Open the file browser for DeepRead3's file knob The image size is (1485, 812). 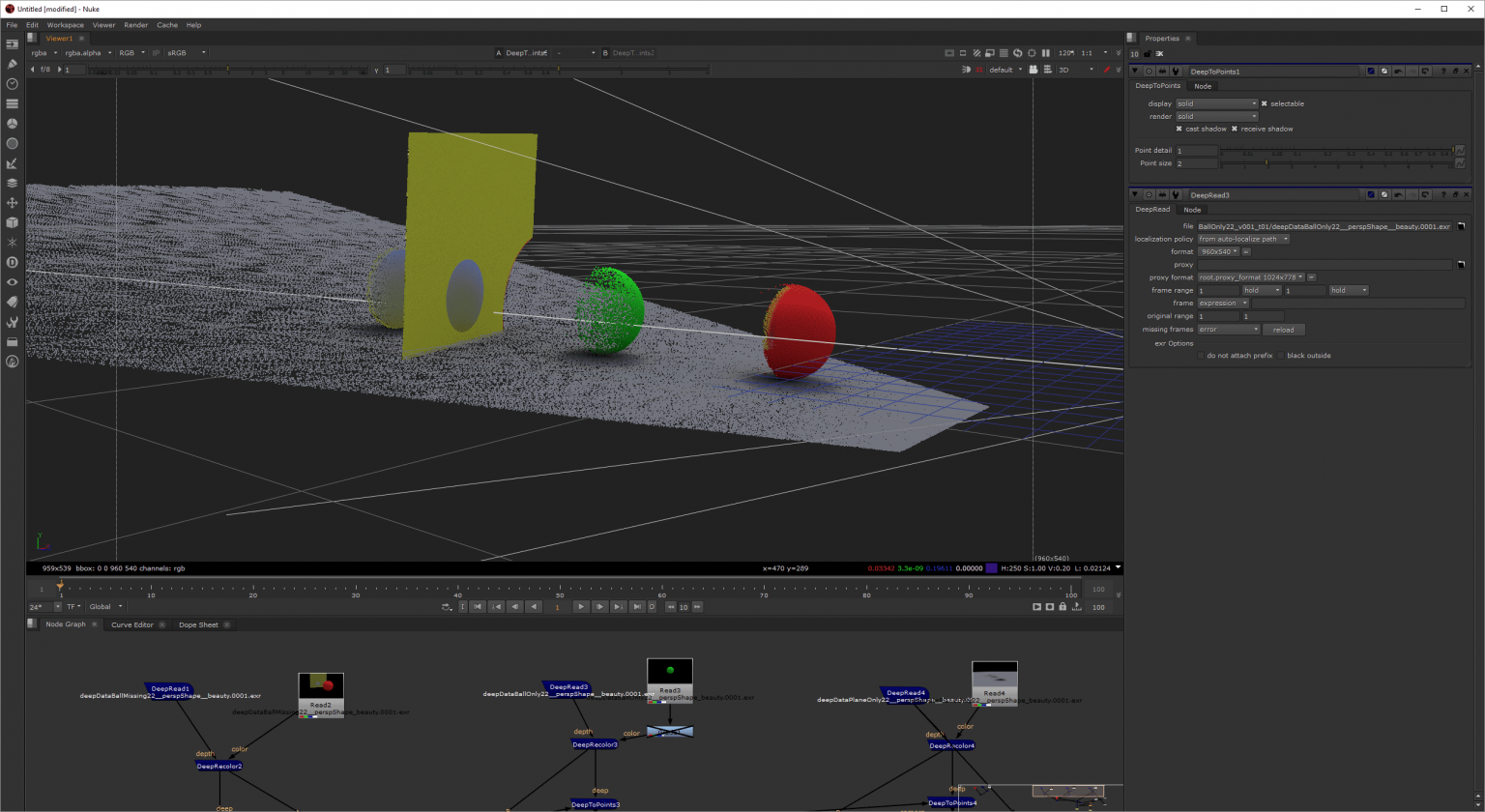(1462, 225)
